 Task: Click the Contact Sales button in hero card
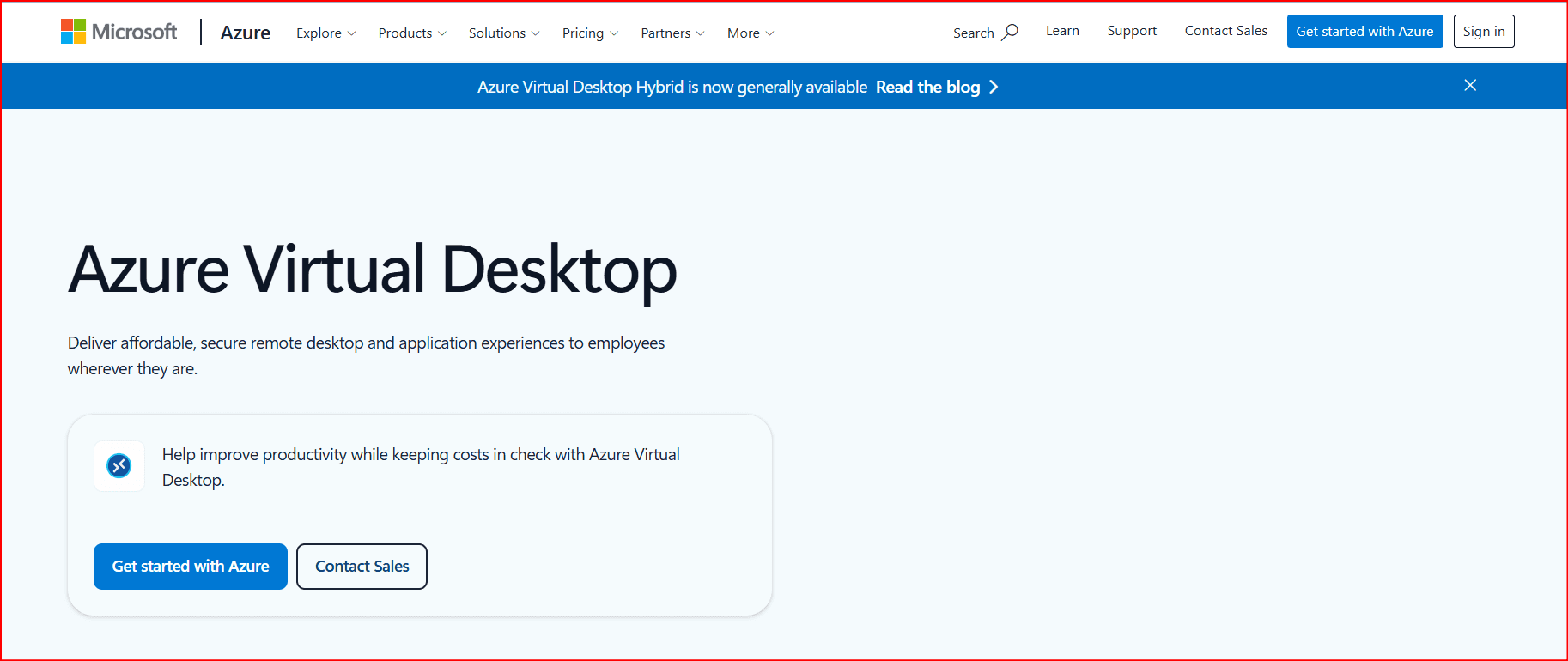click(x=362, y=567)
